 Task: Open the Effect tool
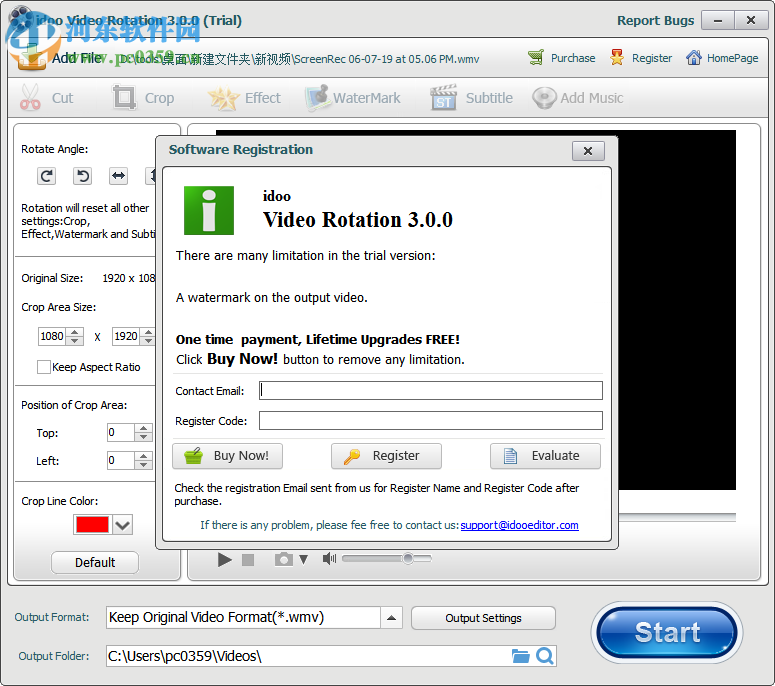click(x=244, y=98)
